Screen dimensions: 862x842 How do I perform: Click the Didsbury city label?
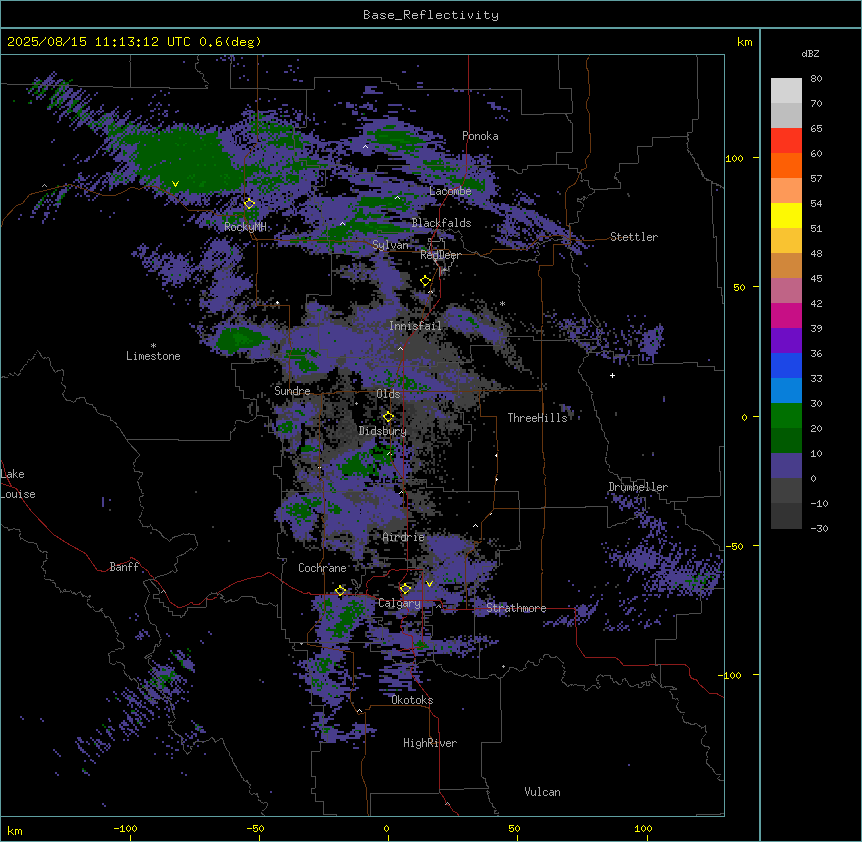pyautogui.click(x=383, y=431)
